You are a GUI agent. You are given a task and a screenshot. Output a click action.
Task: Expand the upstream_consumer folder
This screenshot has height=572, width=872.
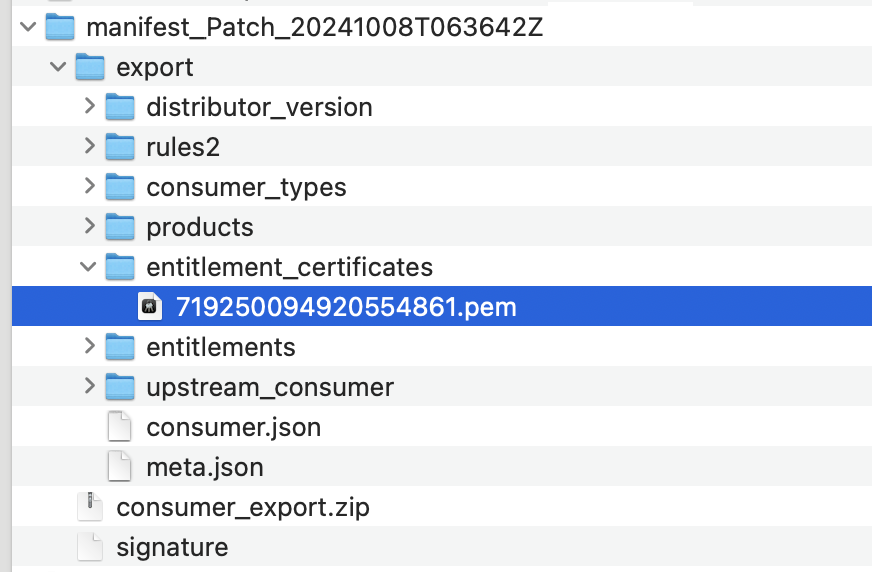point(89,387)
